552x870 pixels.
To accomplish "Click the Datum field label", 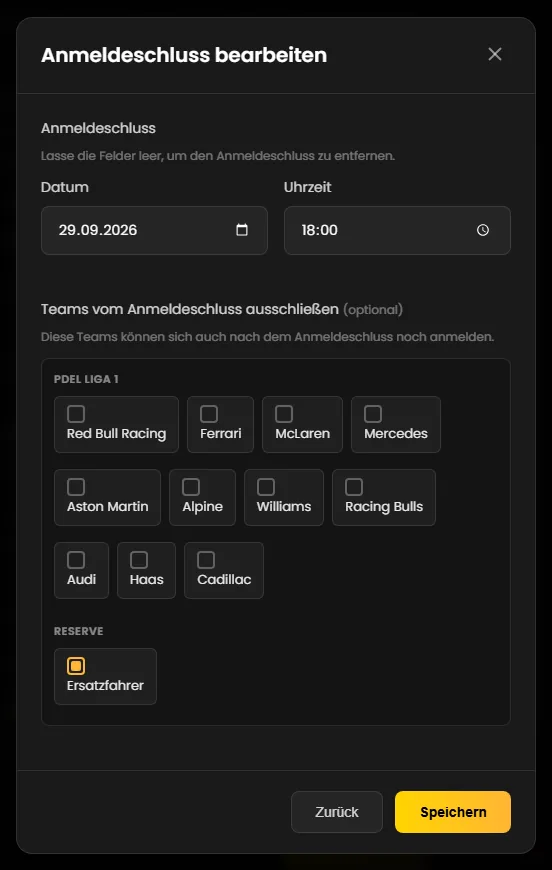I will click(x=65, y=187).
